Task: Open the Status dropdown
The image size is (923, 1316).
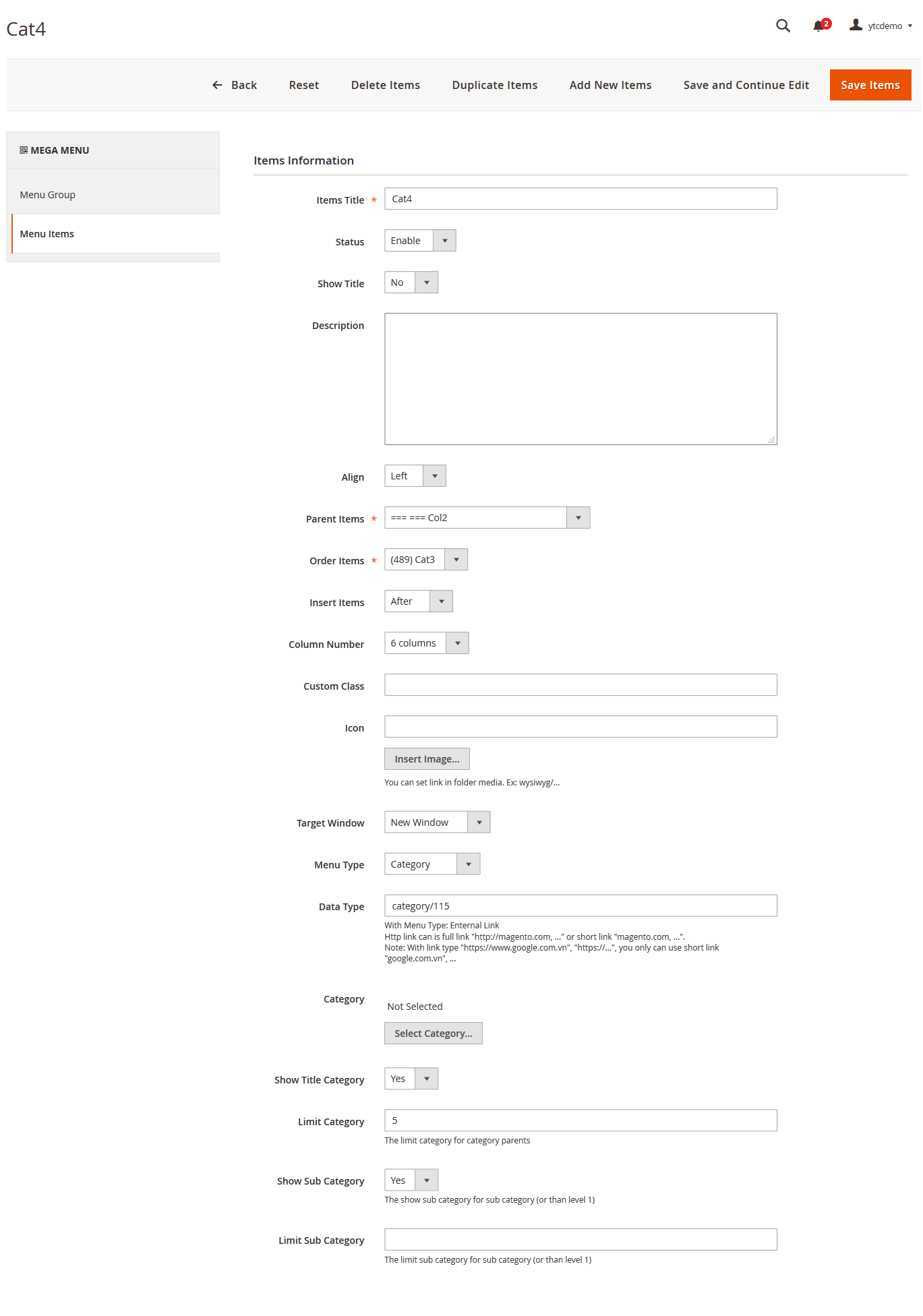Action: click(x=420, y=241)
